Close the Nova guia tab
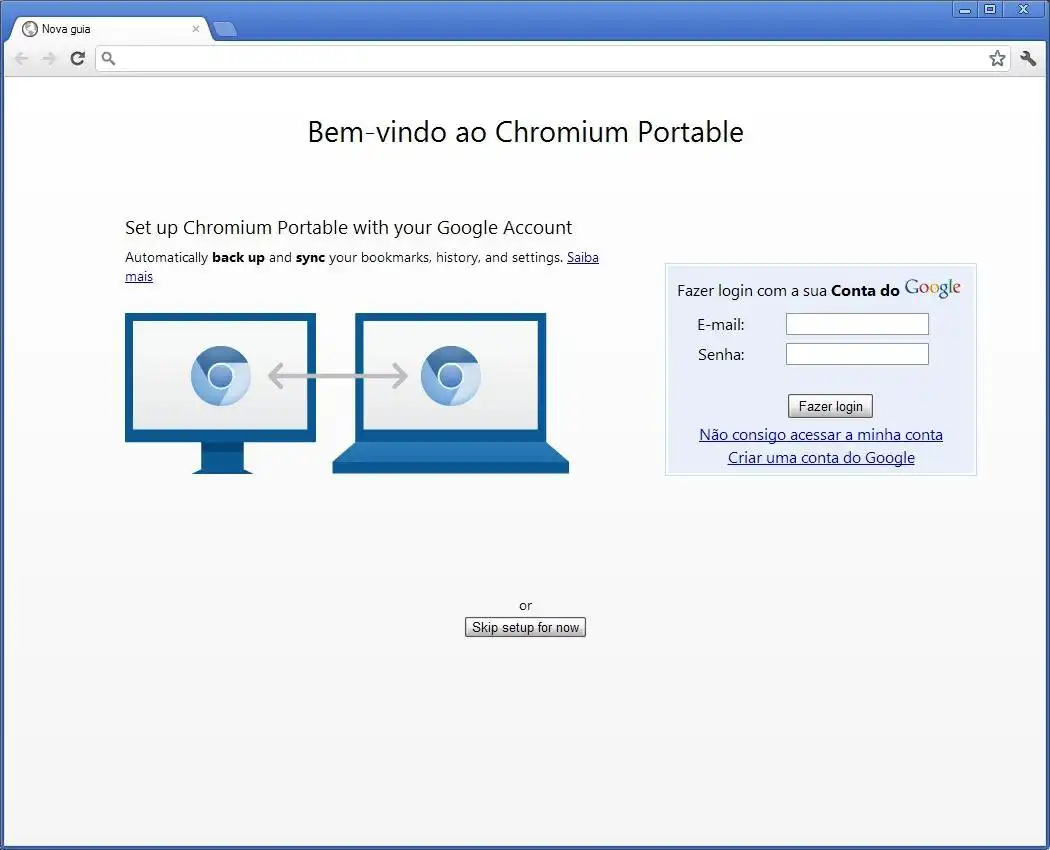The height and width of the screenshot is (850, 1050). (196, 29)
